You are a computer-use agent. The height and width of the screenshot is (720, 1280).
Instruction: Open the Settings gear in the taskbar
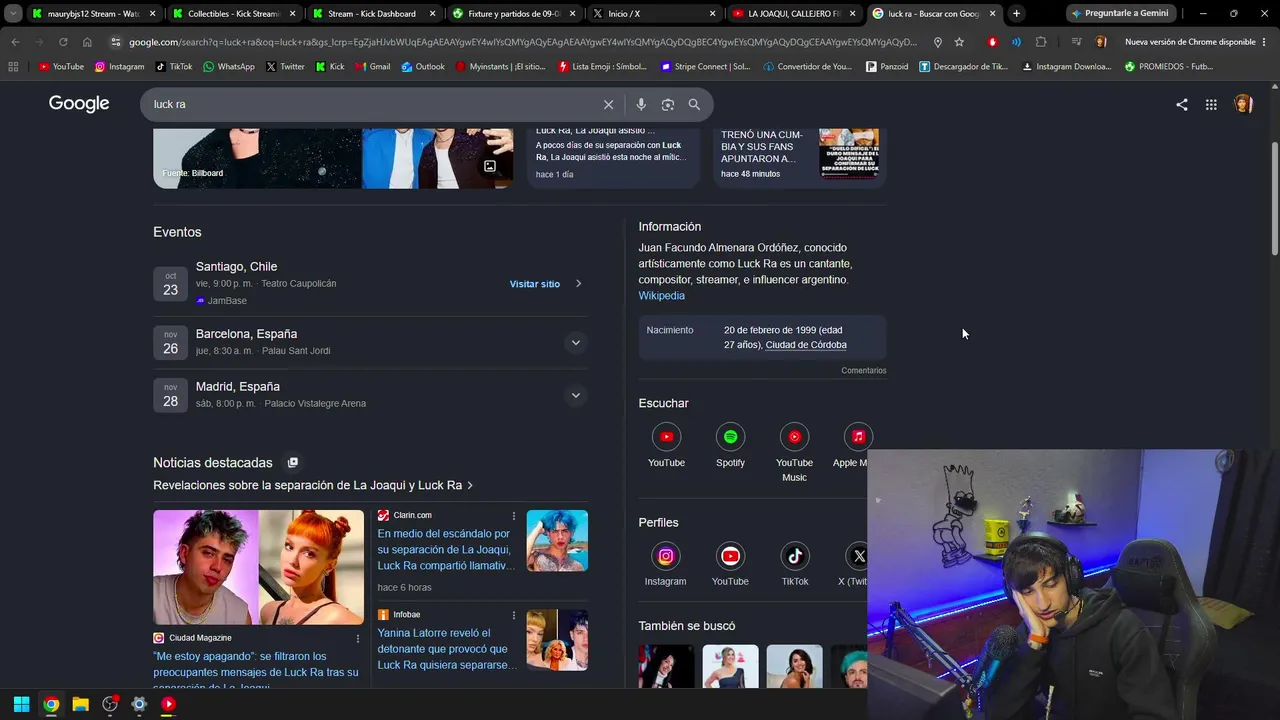pyautogui.click(x=139, y=704)
